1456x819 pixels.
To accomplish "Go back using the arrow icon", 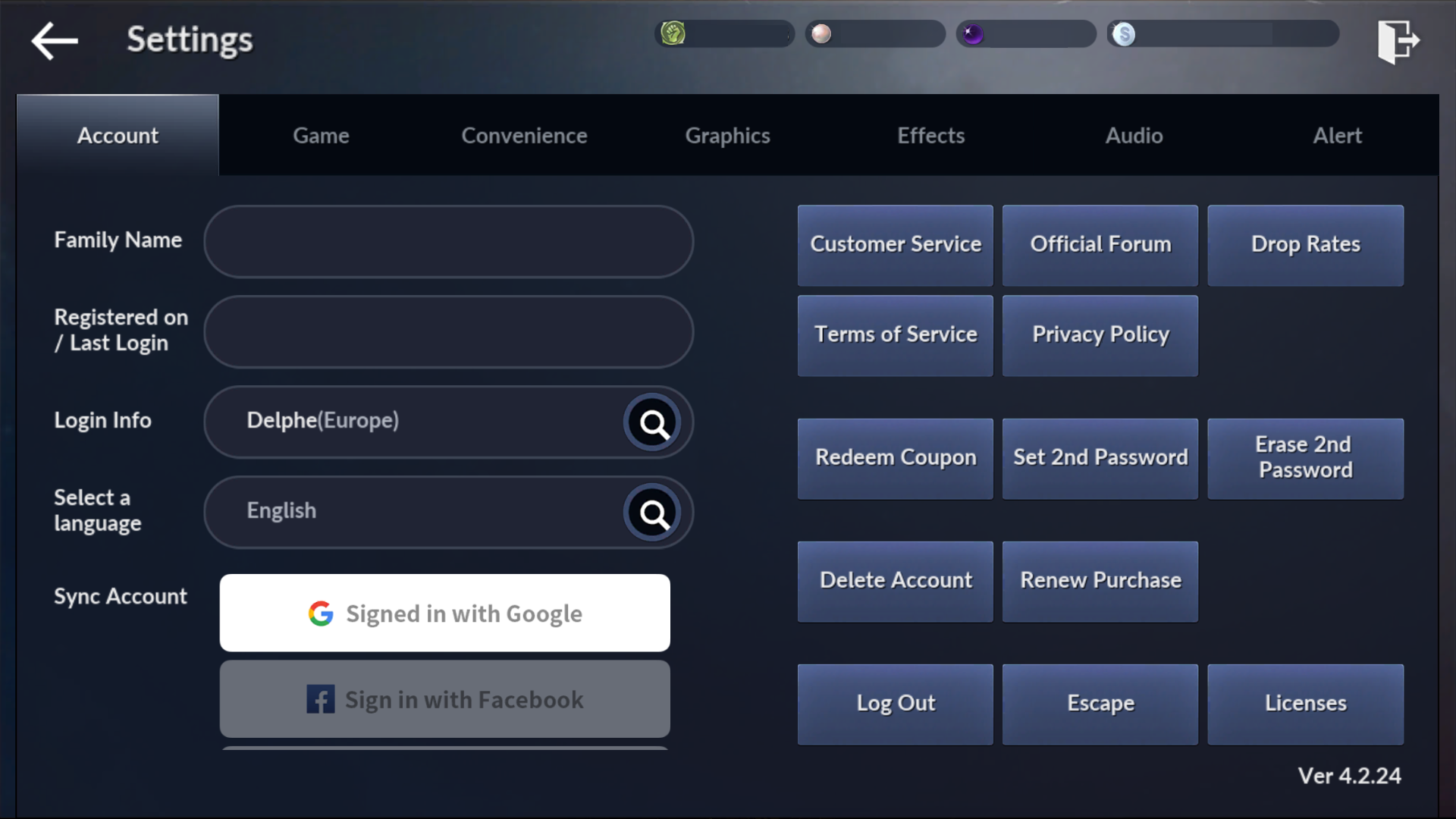I will point(55,40).
